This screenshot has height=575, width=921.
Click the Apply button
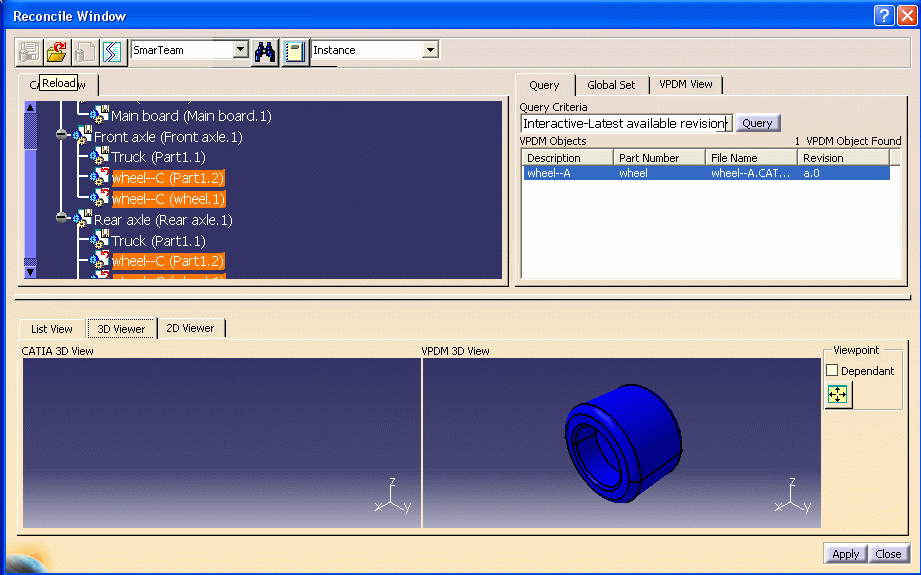[845, 554]
